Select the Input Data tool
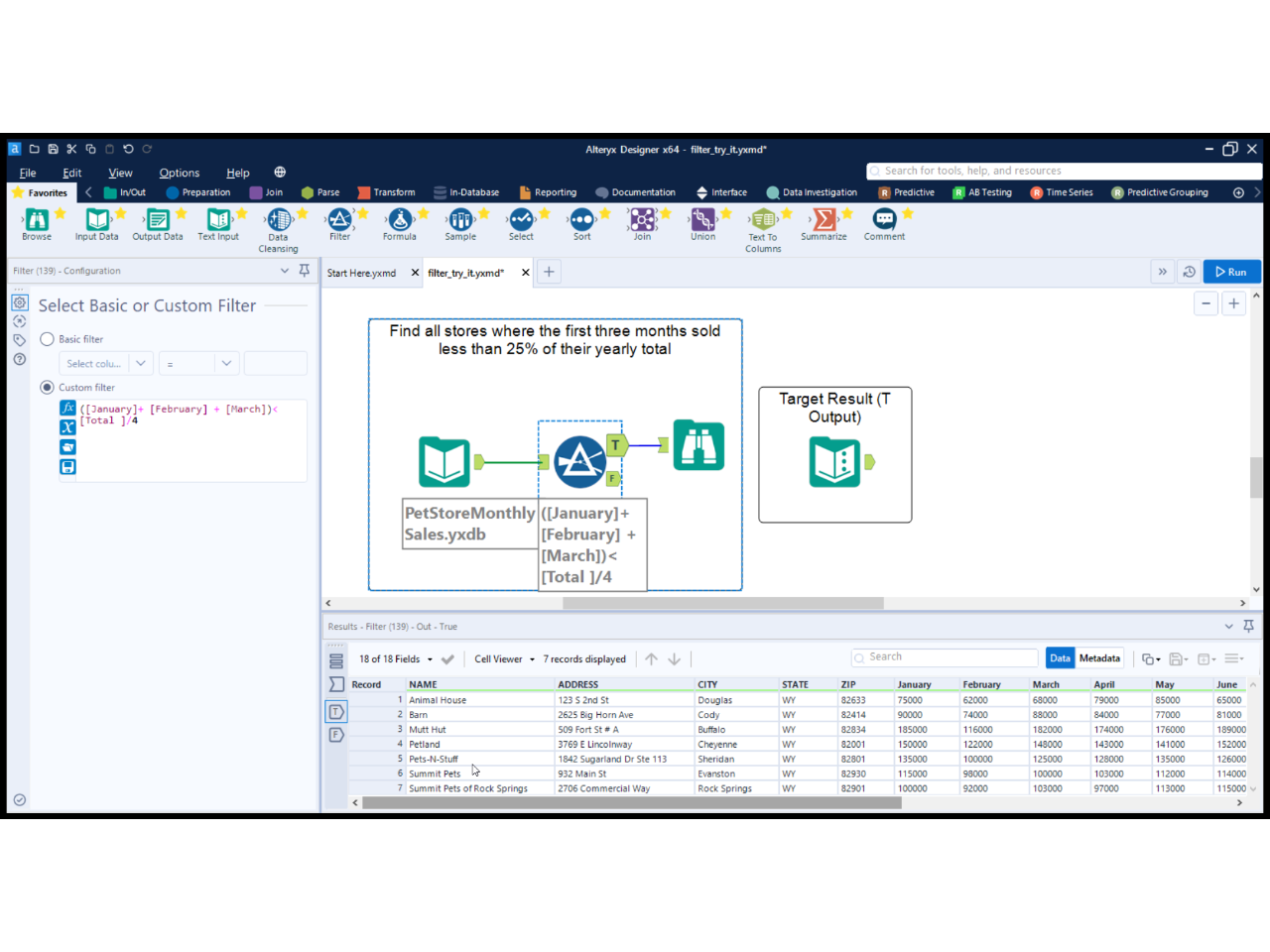Screen dimensions: 1270x952 tap(96, 225)
